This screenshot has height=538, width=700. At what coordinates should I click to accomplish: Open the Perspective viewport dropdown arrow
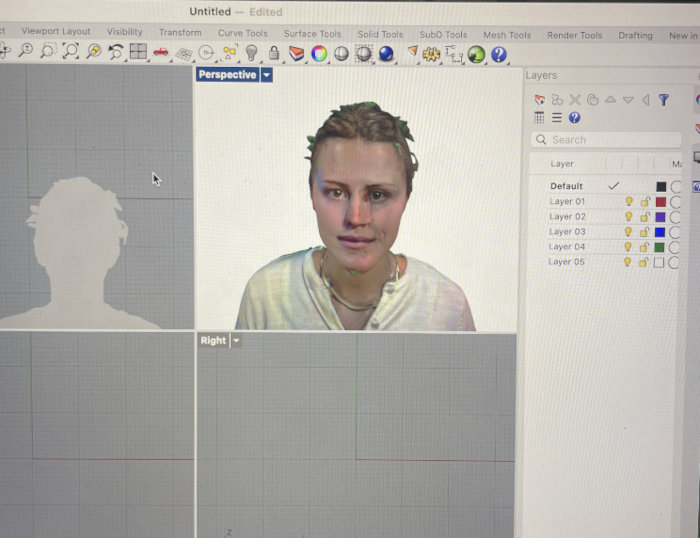click(267, 75)
